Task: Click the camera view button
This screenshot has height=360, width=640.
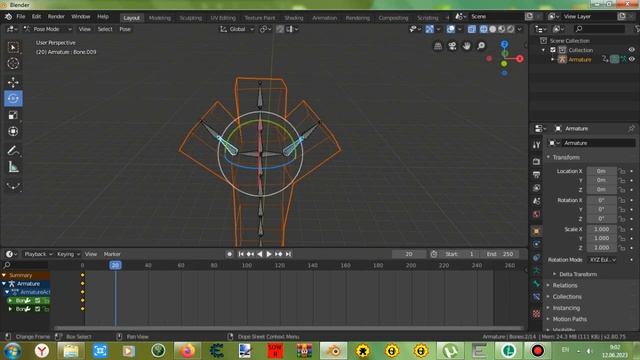Action: (x=452, y=46)
